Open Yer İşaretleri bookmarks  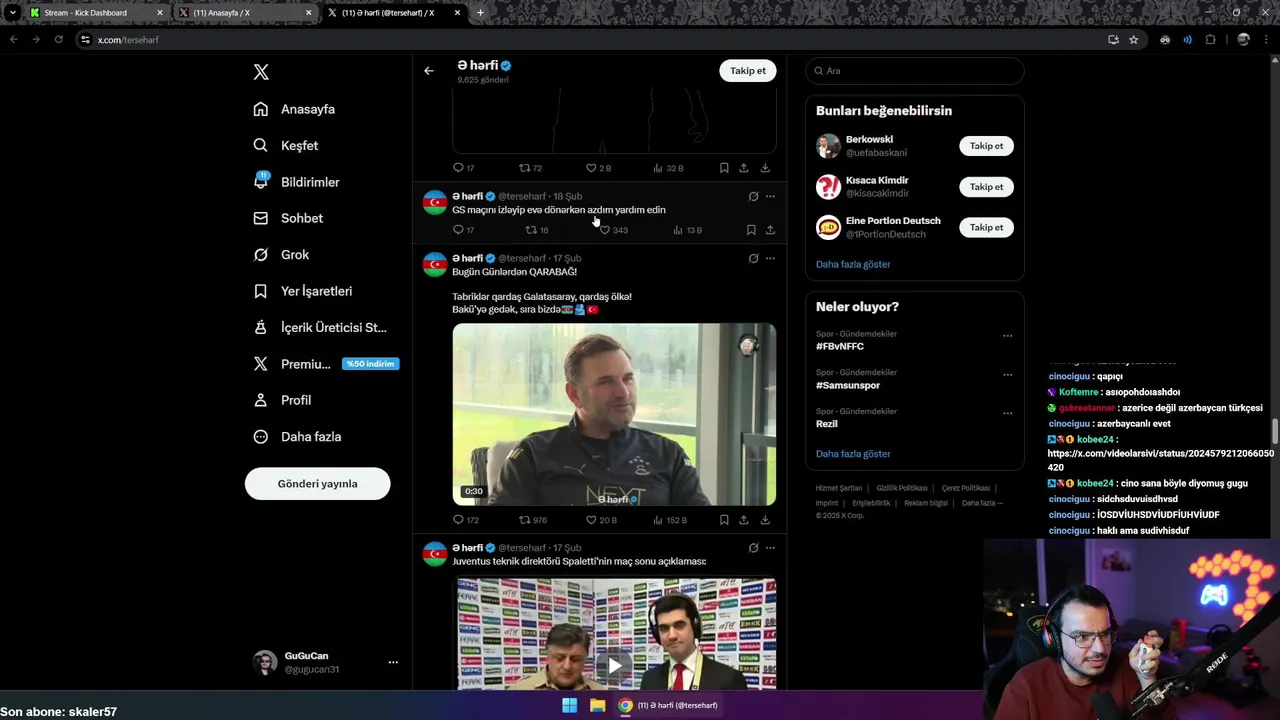[302, 291]
